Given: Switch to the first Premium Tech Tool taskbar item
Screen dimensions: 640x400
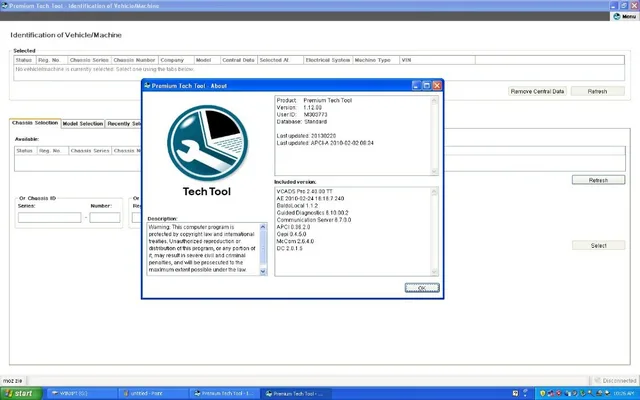Looking at the screenshot, I should coord(223,393).
